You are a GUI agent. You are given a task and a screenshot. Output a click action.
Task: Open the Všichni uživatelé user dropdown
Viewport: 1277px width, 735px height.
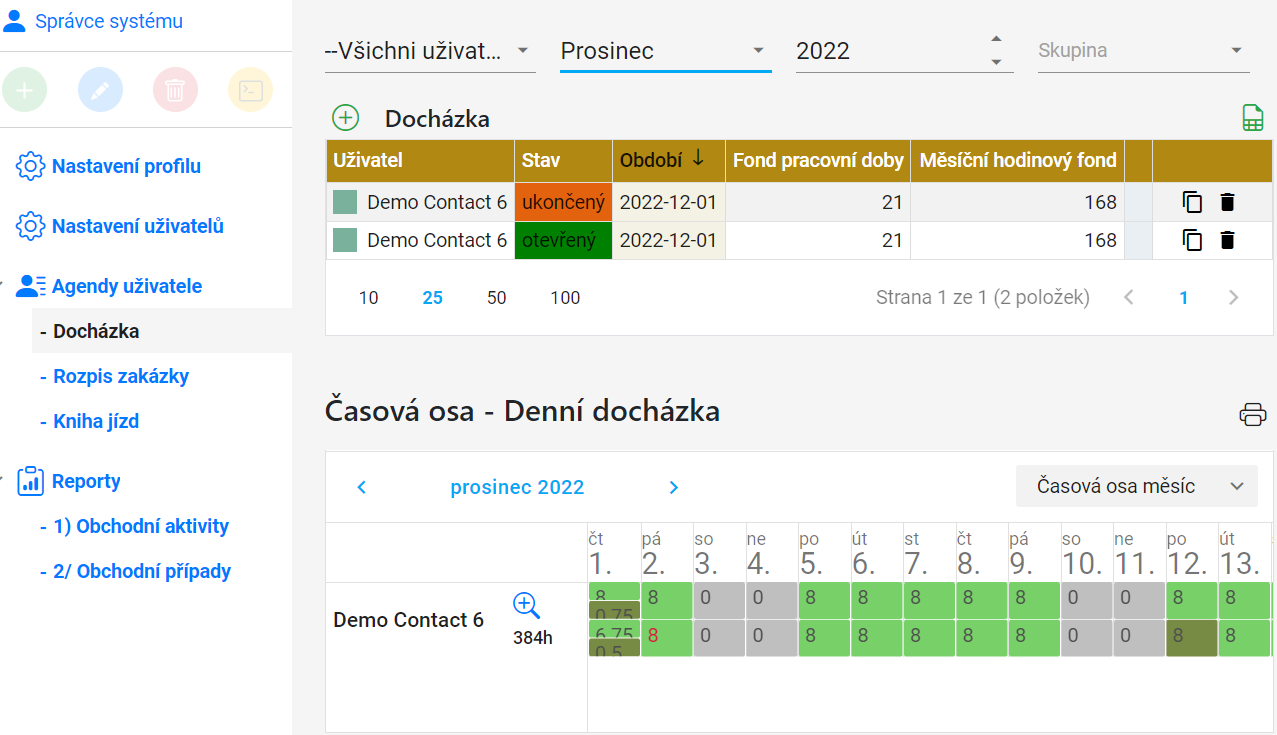[430, 51]
